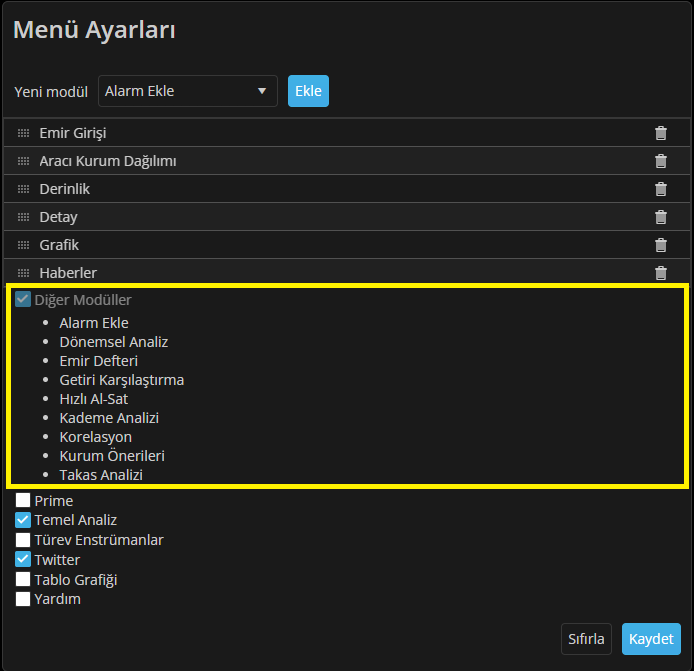Click Korelasyon list item
694x671 pixels.
[x=96, y=437]
